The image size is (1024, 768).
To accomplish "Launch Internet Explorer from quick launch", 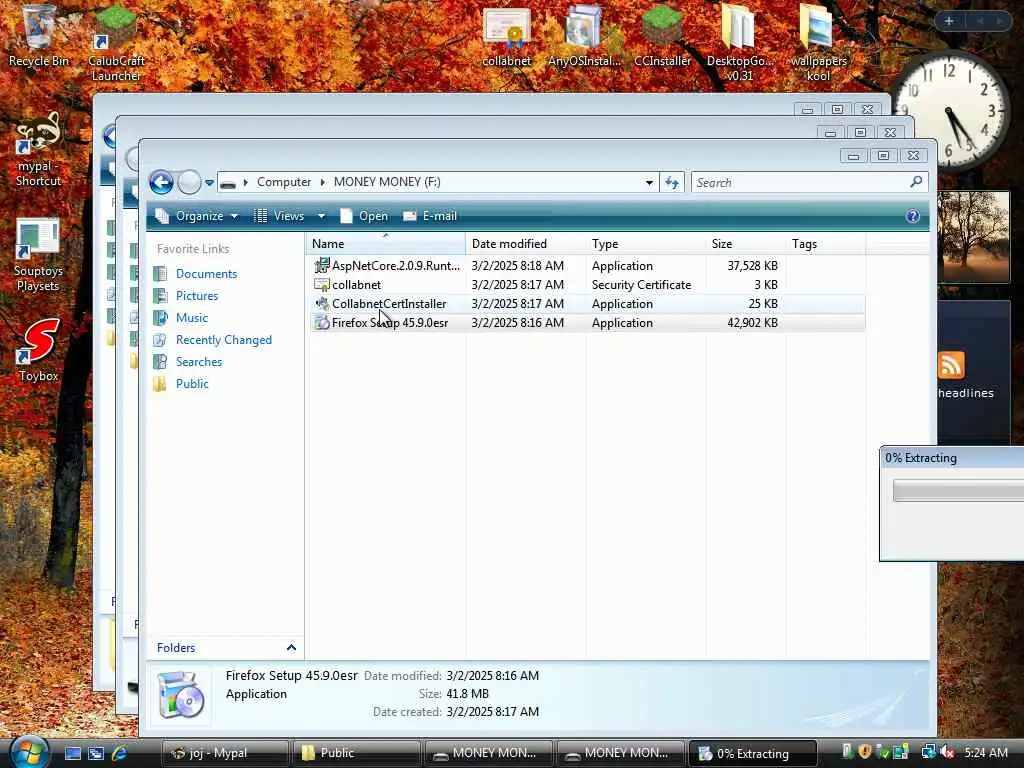I will coord(120,753).
